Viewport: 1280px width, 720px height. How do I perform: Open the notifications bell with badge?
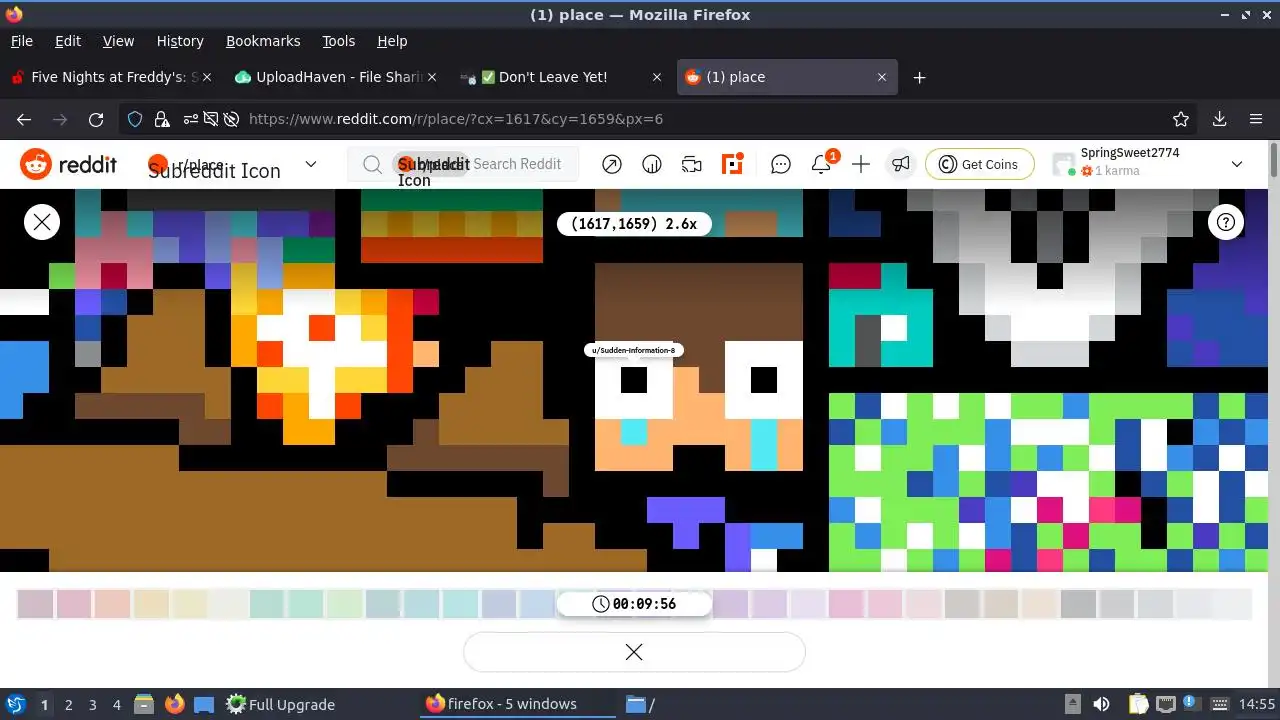(x=822, y=164)
